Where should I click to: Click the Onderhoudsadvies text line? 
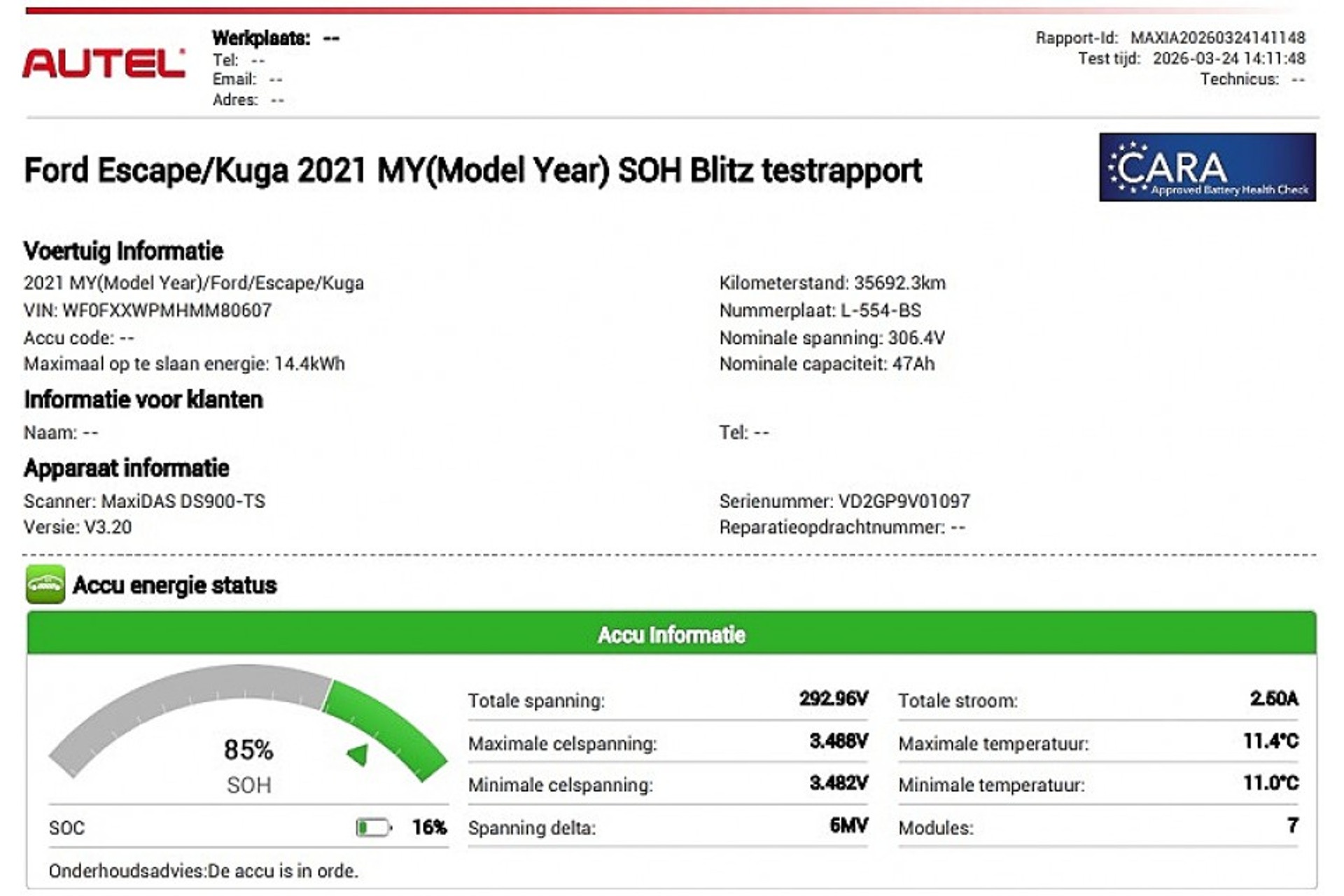pos(203,871)
